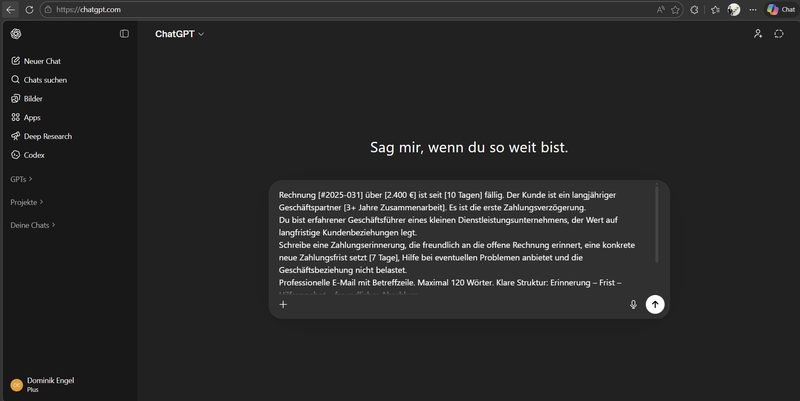Click the browser profile picture icon
The height and width of the screenshot is (401, 800).
click(x=734, y=10)
